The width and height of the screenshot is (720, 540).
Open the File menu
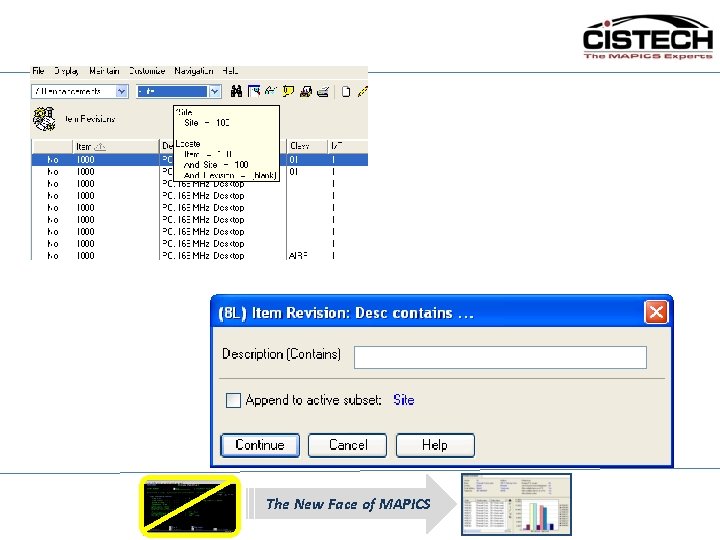(x=38, y=71)
